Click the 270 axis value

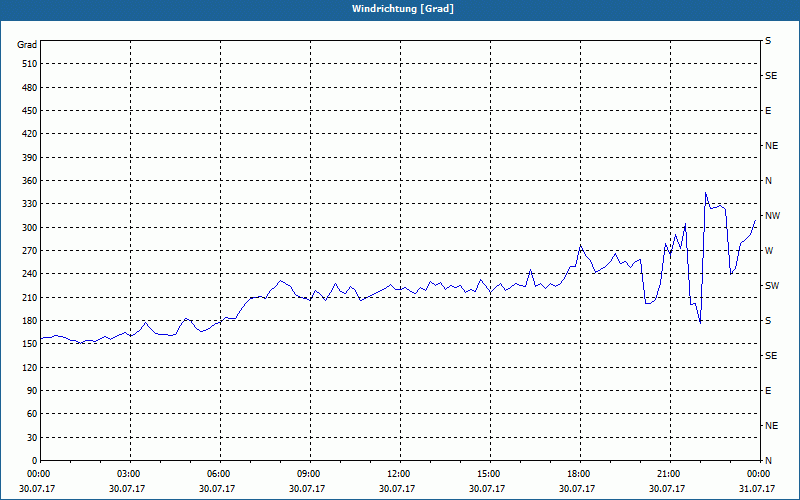pyautogui.click(x=30, y=251)
